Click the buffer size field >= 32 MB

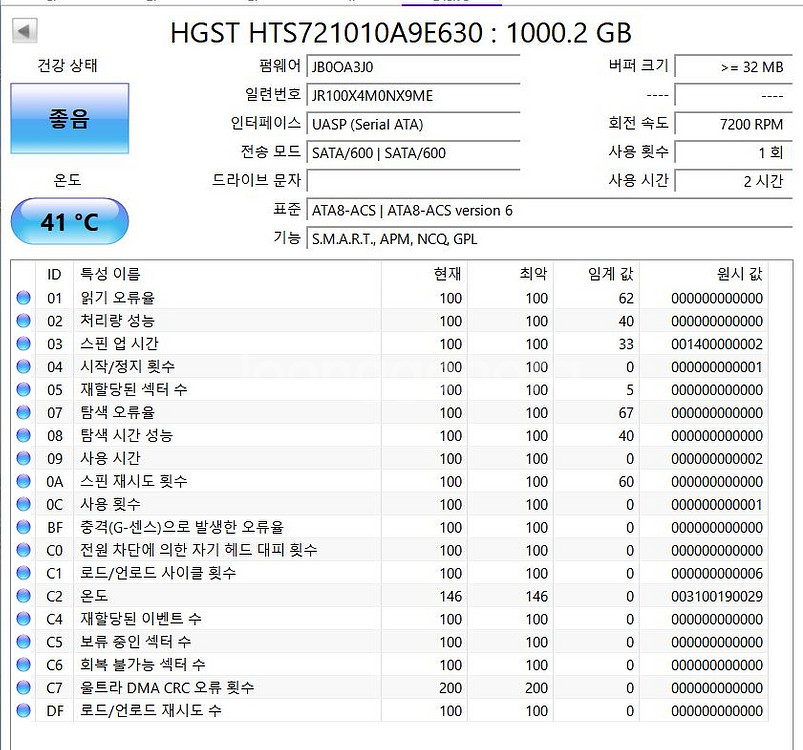pyautogui.click(x=733, y=67)
